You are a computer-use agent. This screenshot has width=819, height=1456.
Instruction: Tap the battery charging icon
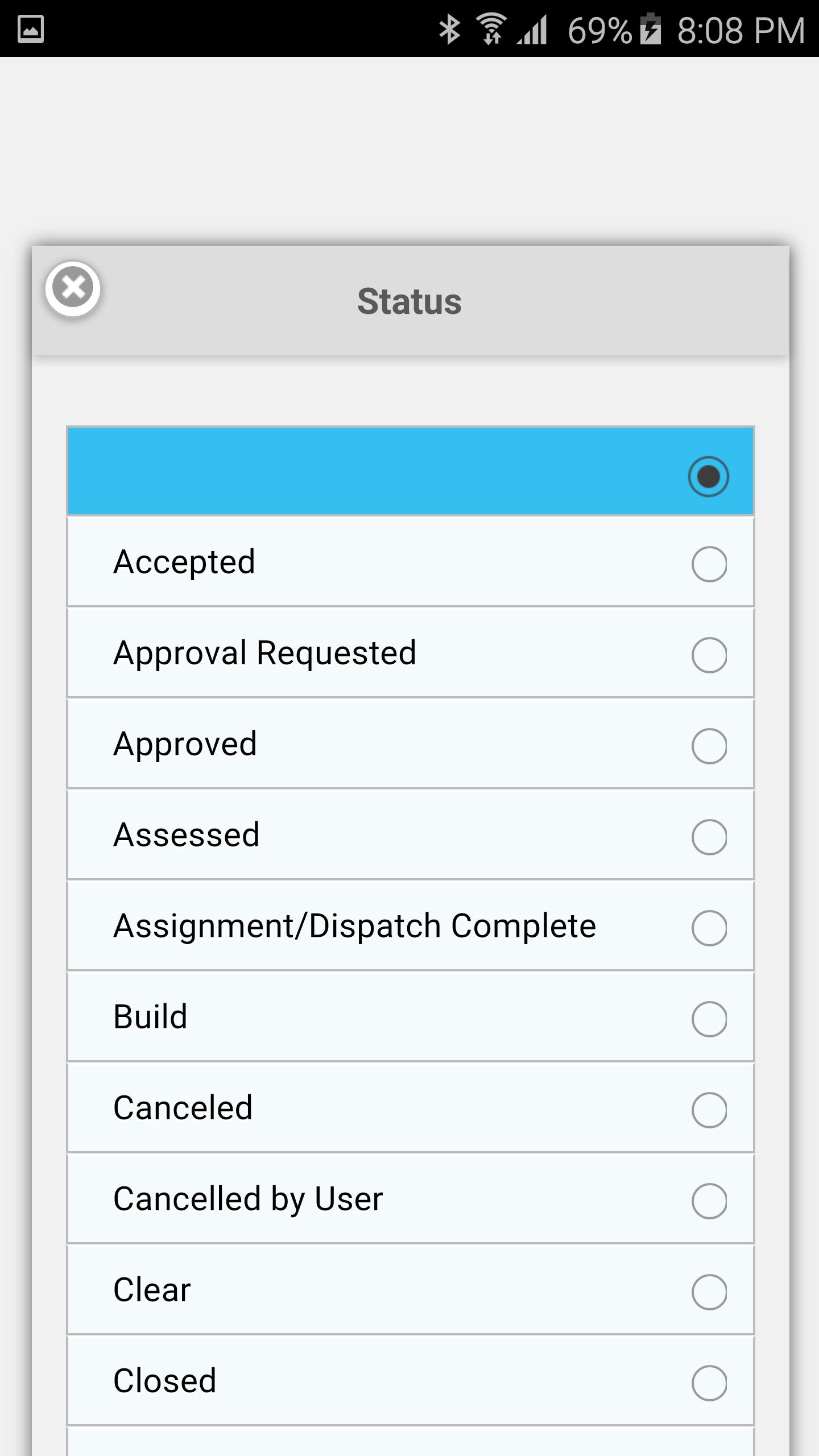tap(651, 30)
